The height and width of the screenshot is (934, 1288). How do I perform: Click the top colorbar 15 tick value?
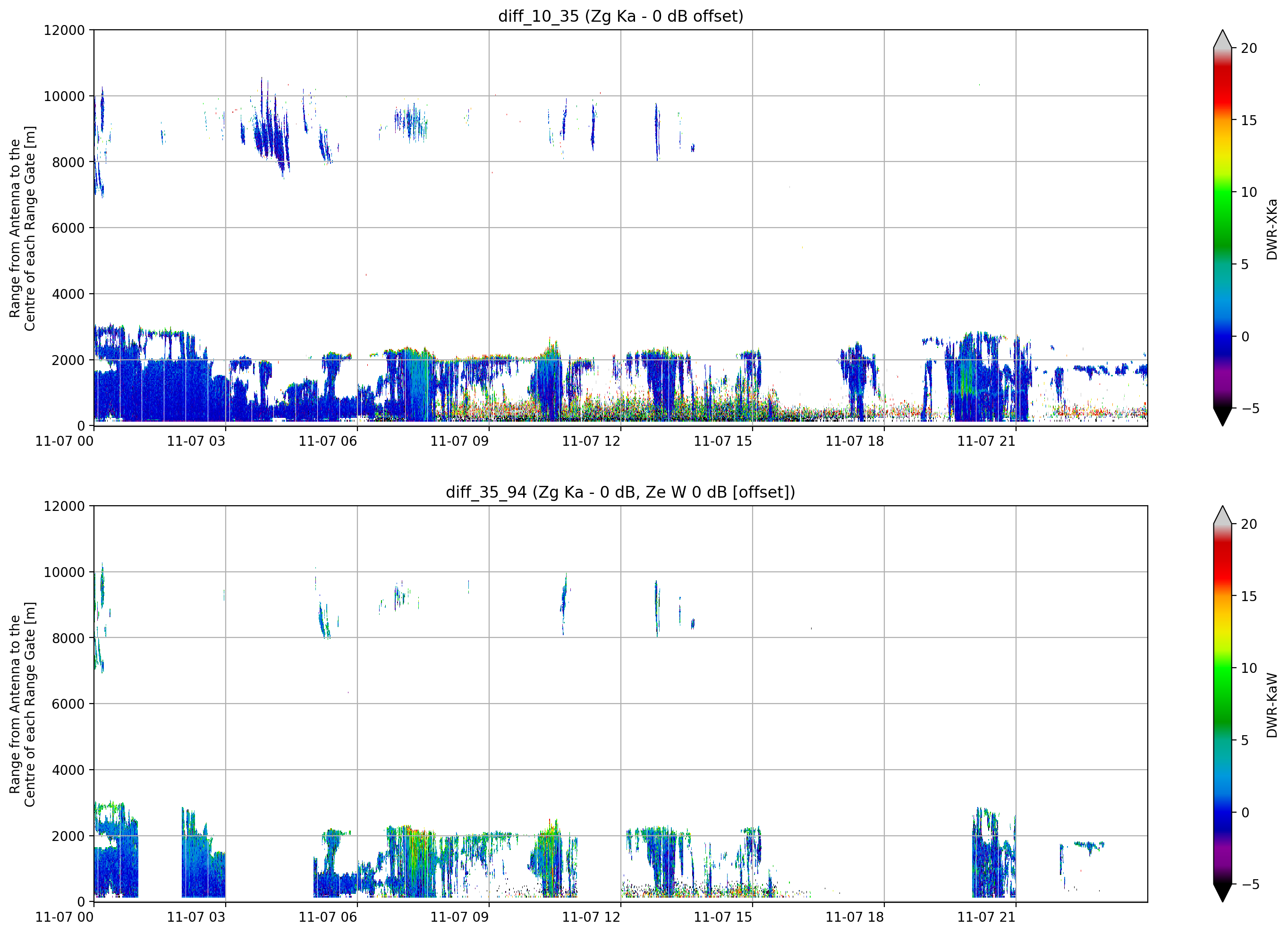[x=1249, y=120]
